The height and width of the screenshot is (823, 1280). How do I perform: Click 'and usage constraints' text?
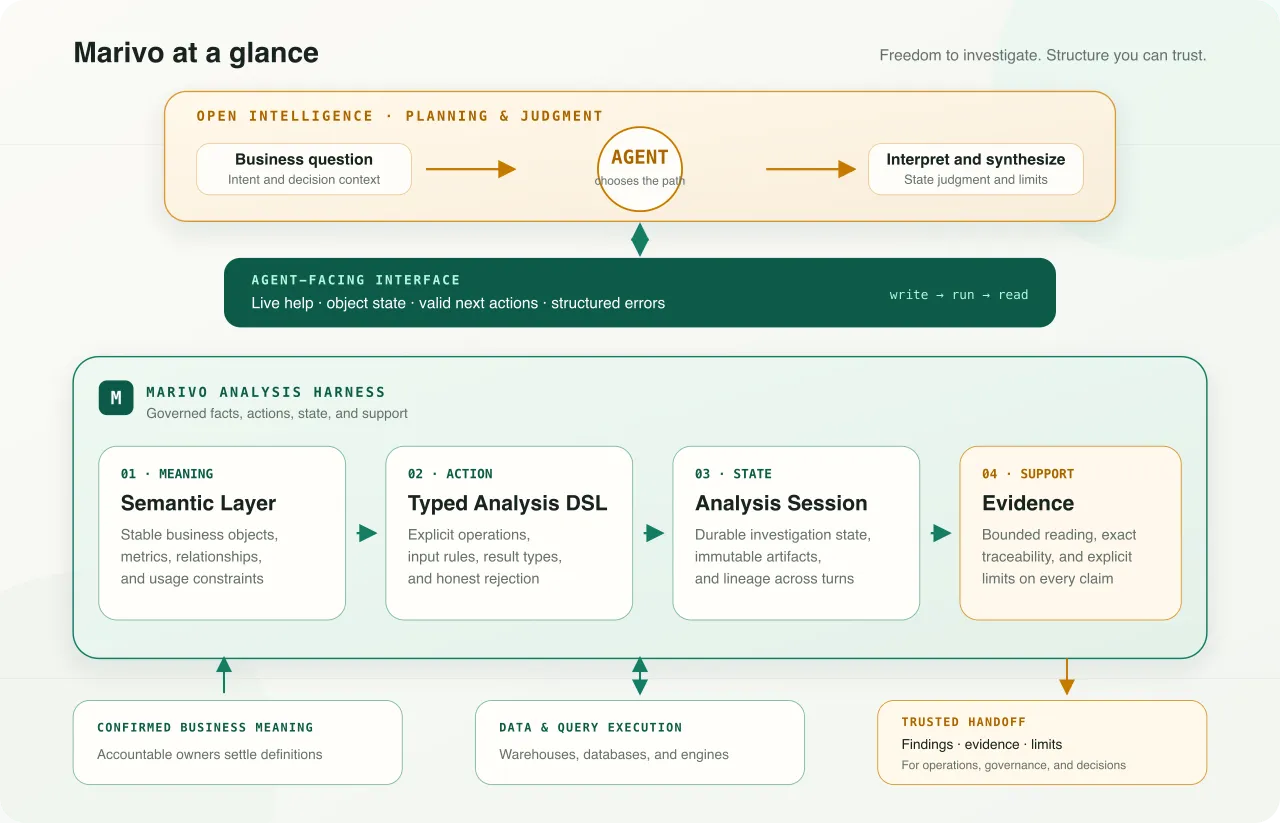192,578
